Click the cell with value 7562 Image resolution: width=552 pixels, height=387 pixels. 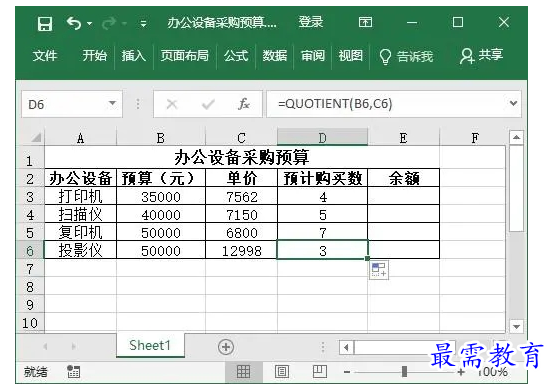tap(242, 196)
